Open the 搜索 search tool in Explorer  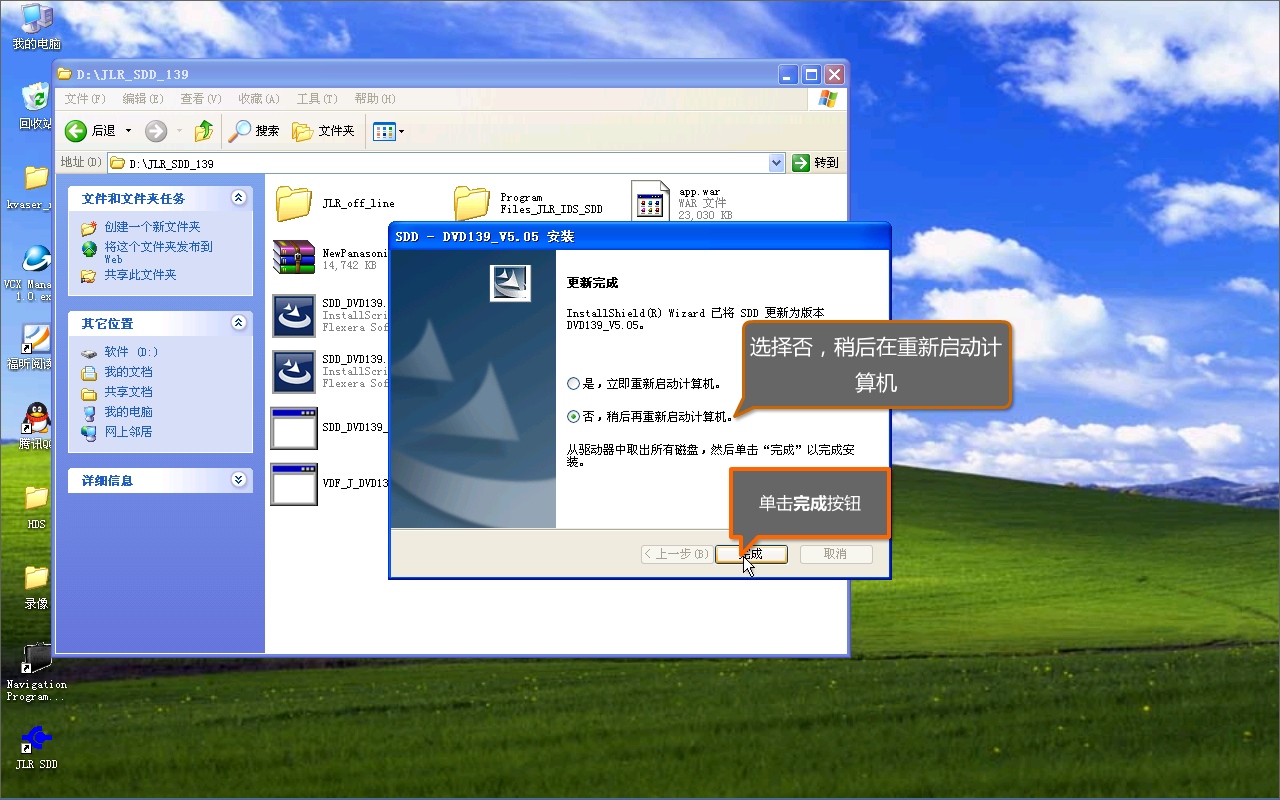(x=255, y=131)
